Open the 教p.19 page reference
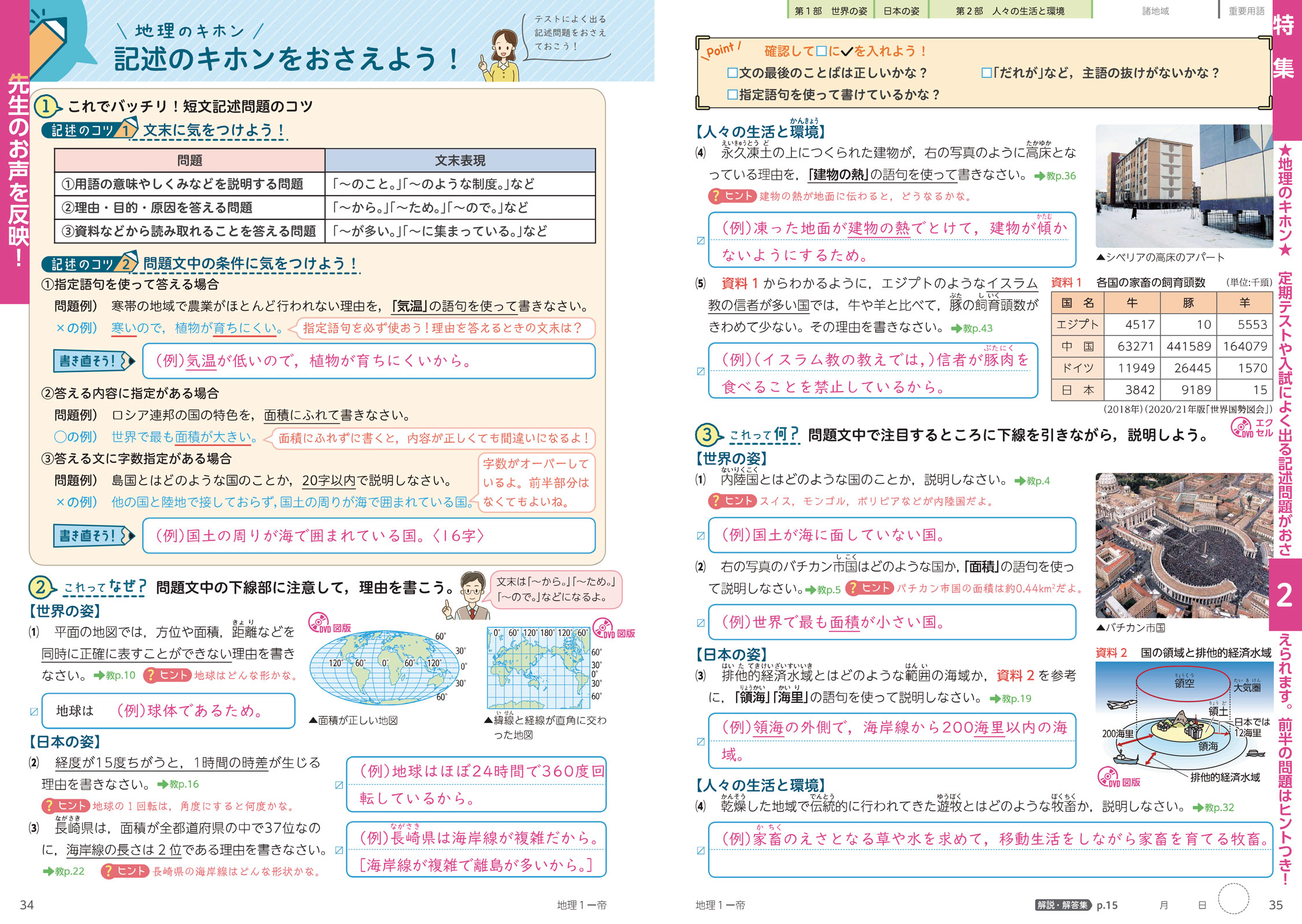This screenshot has height=924, width=1302. click(x=1011, y=698)
